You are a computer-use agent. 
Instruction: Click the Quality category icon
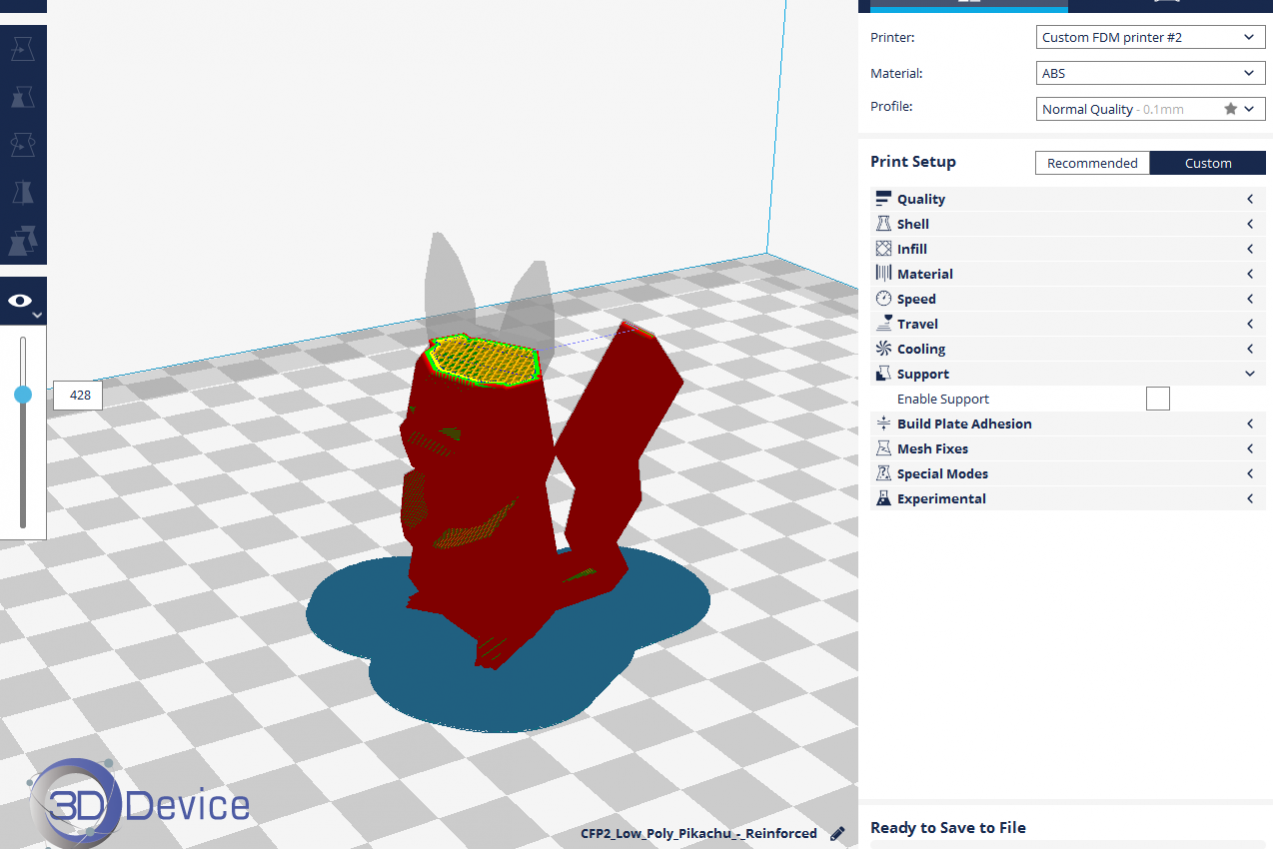click(883, 199)
